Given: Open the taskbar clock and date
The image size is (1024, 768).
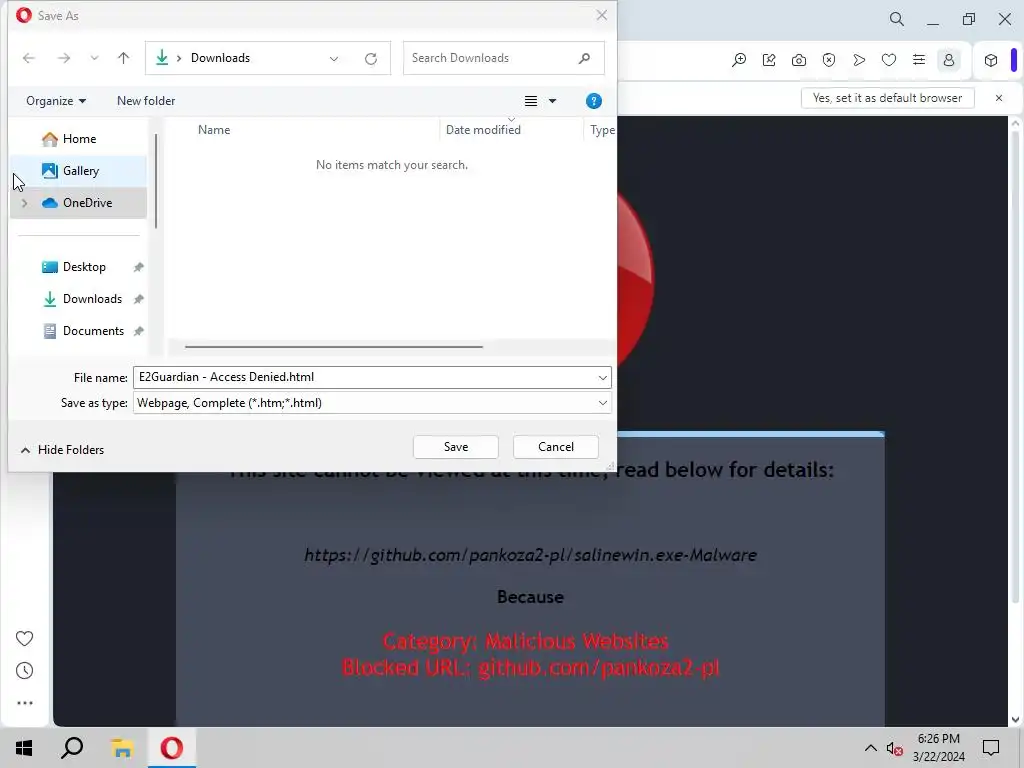Looking at the screenshot, I should 938,748.
